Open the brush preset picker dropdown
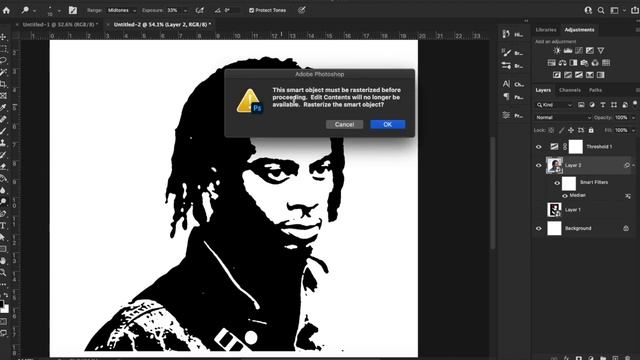 click(59, 11)
